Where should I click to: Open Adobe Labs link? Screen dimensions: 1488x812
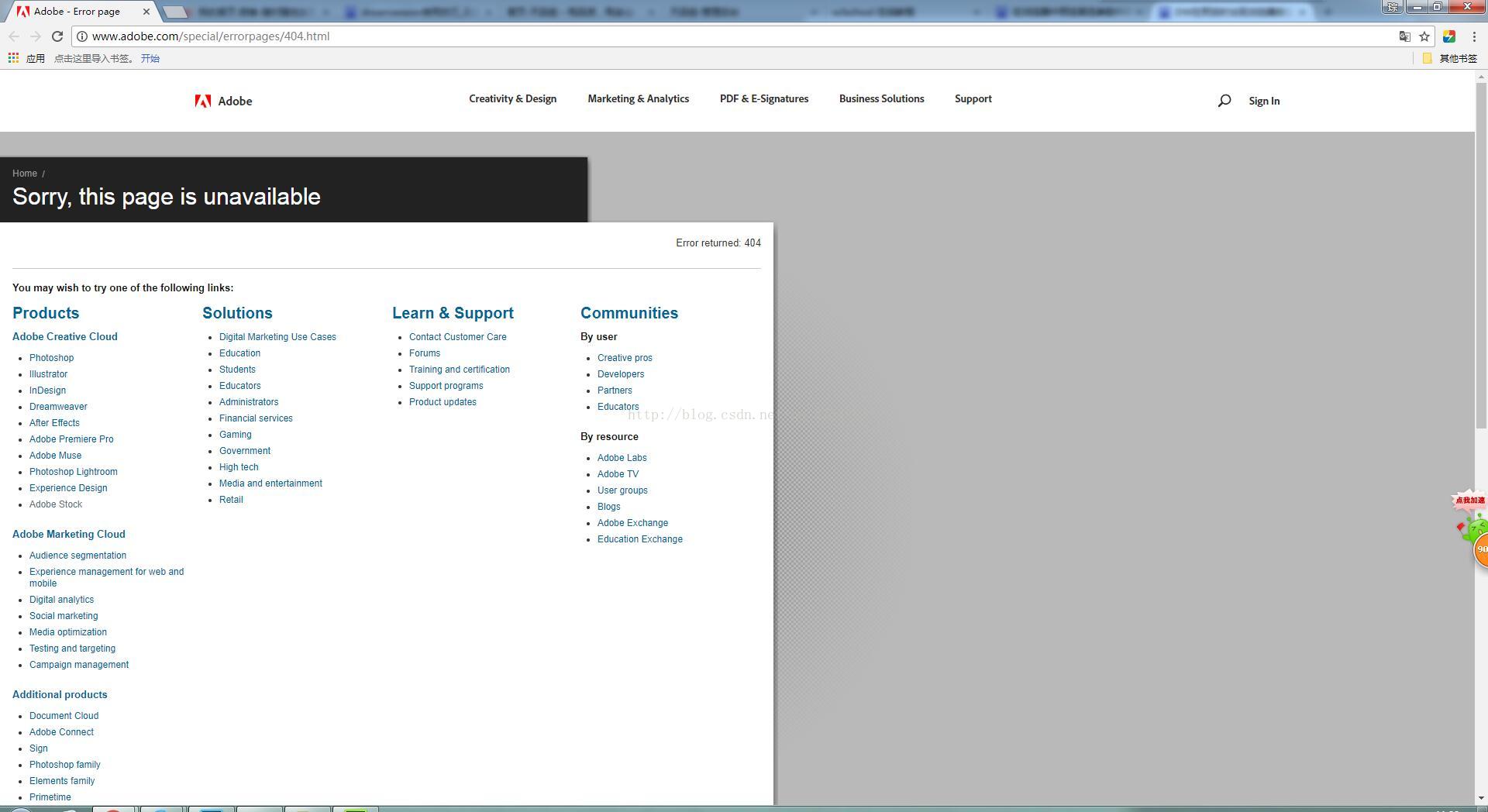click(622, 458)
